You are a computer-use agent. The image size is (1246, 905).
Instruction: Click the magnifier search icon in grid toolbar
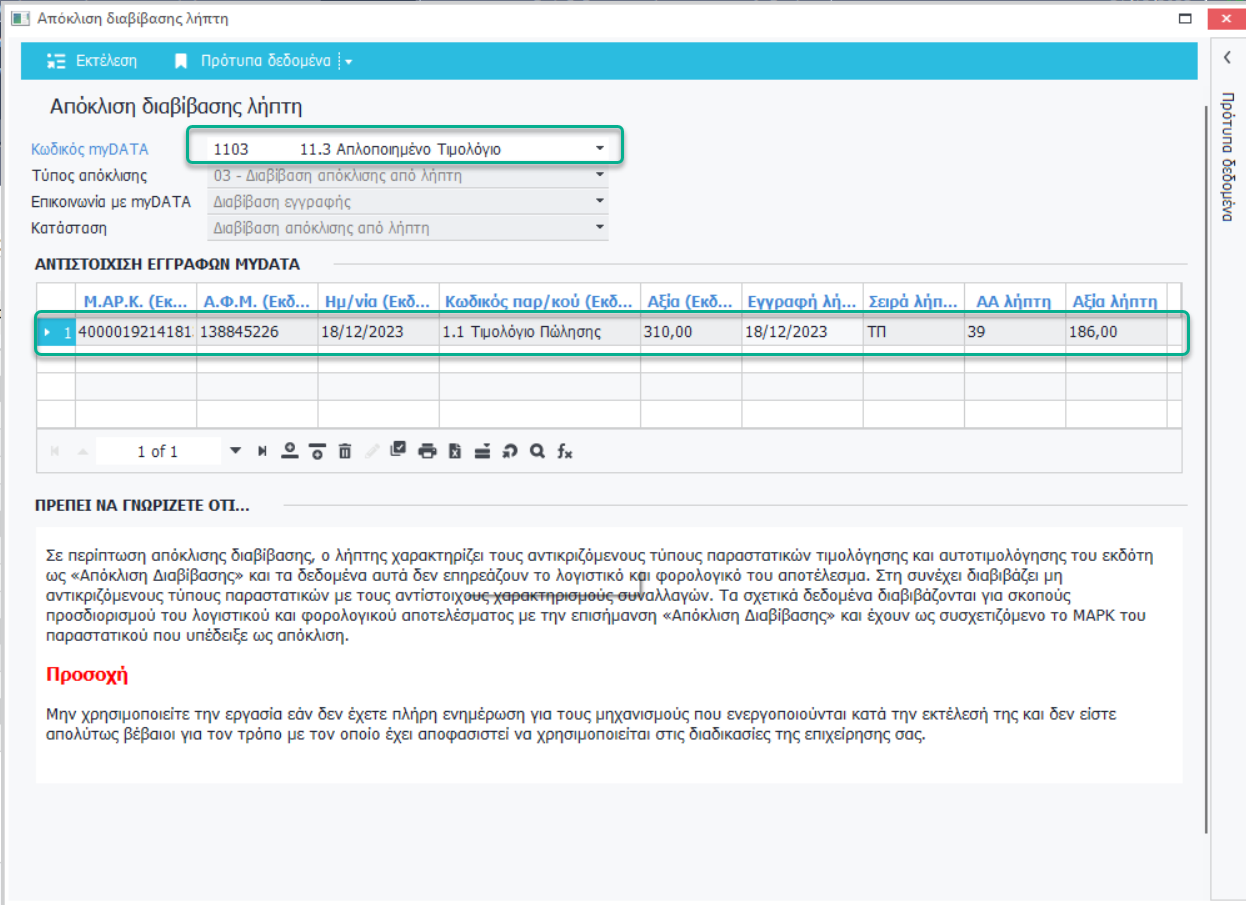537,452
